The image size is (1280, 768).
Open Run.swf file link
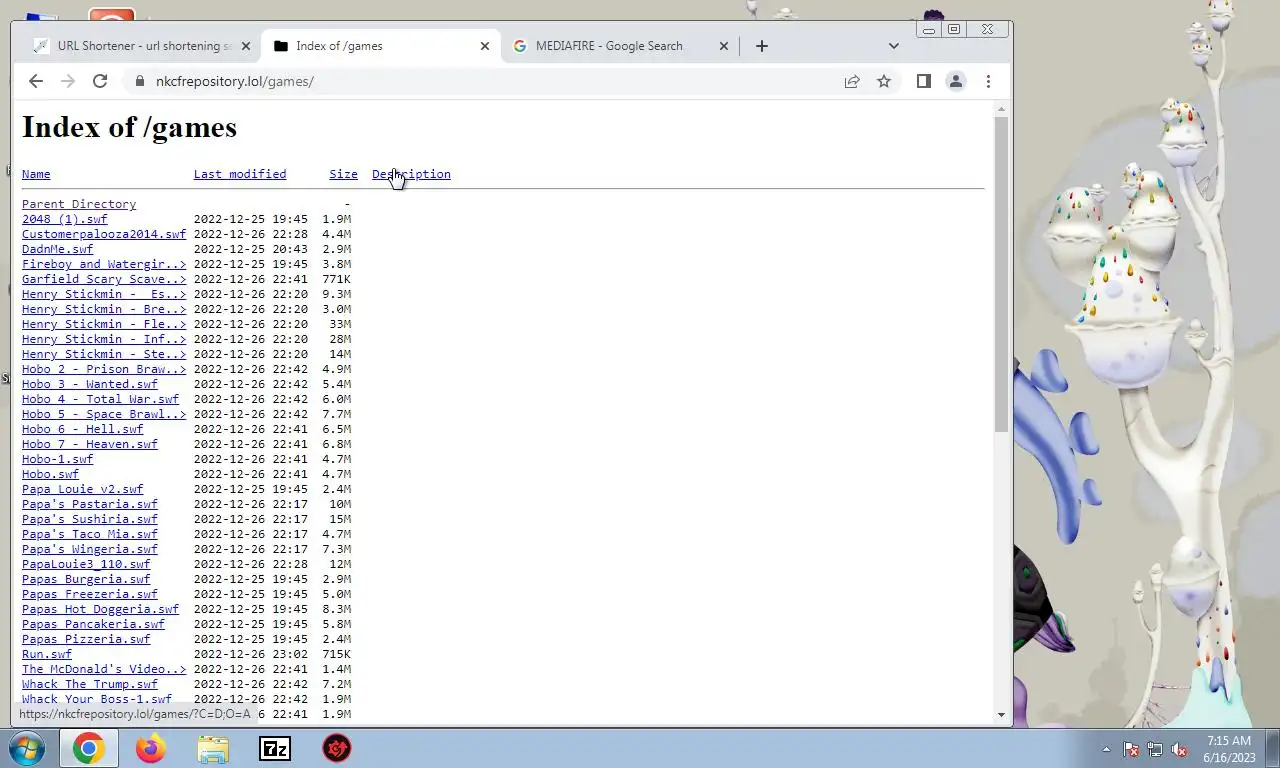[x=47, y=654]
